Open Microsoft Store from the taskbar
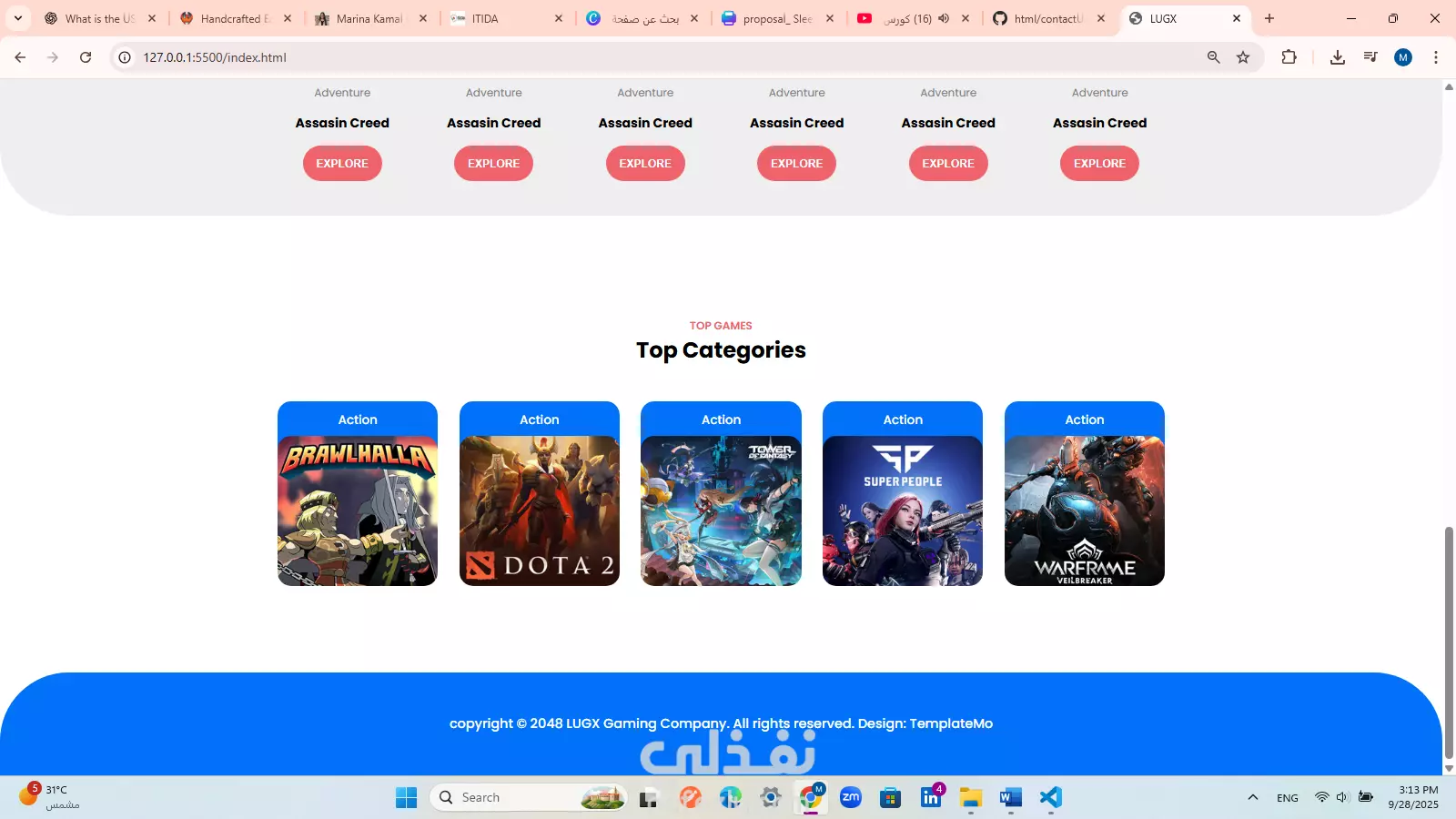The height and width of the screenshot is (819, 1456). click(x=891, y=798)
